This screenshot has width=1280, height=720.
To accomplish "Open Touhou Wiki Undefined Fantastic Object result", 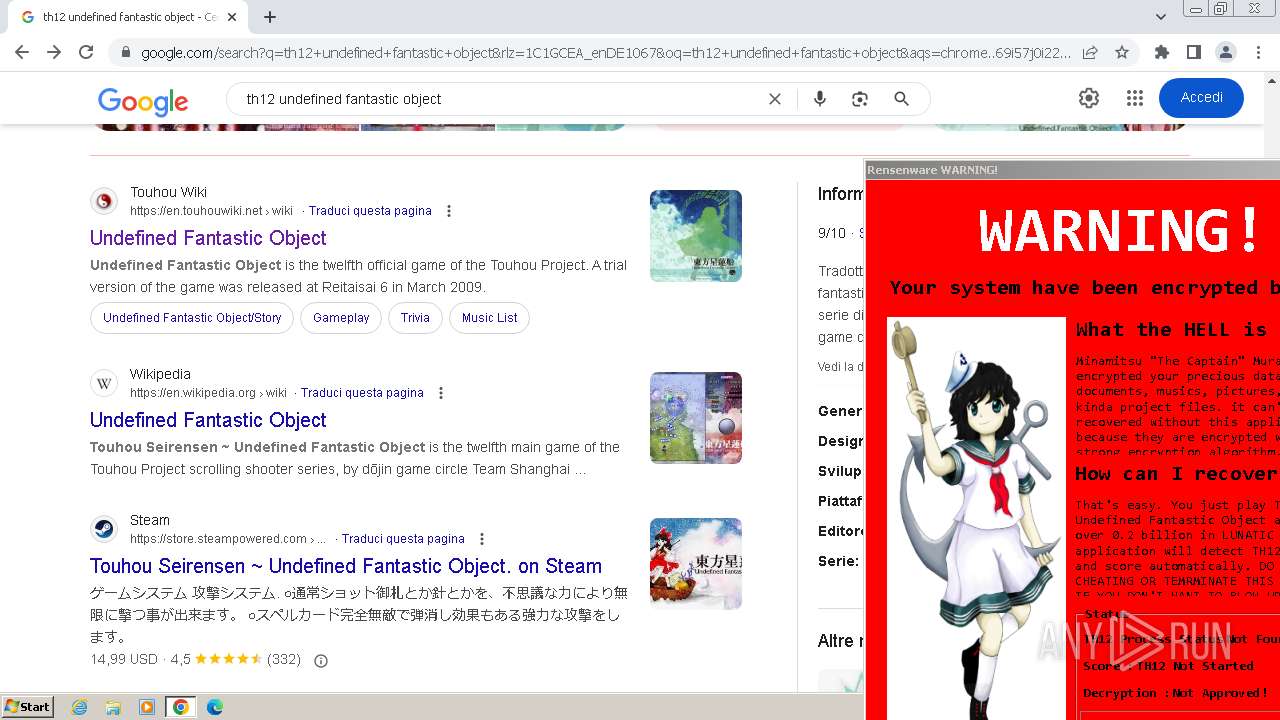I will click(x=208, y=238).
